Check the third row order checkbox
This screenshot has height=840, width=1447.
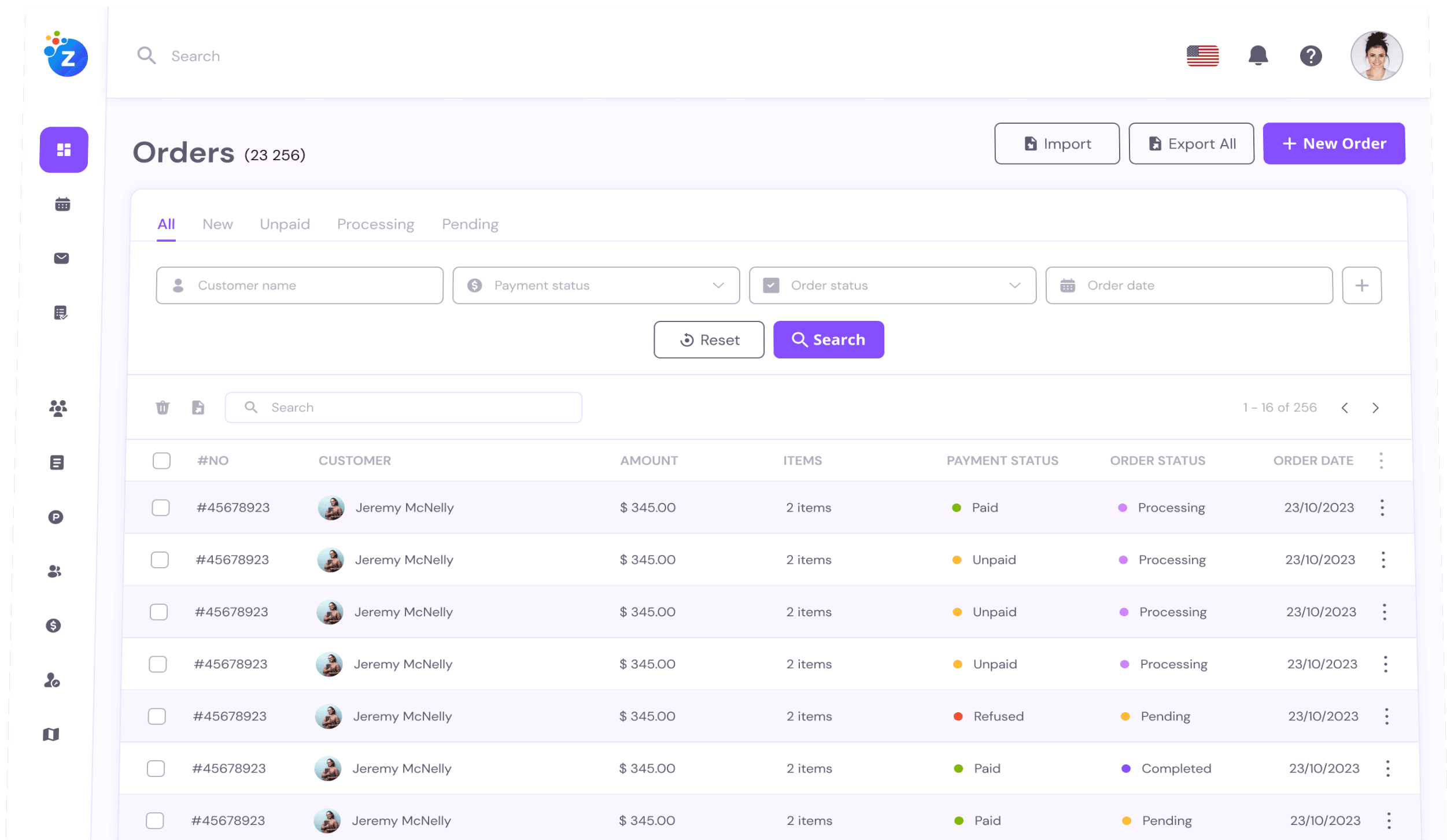(158, 612)
